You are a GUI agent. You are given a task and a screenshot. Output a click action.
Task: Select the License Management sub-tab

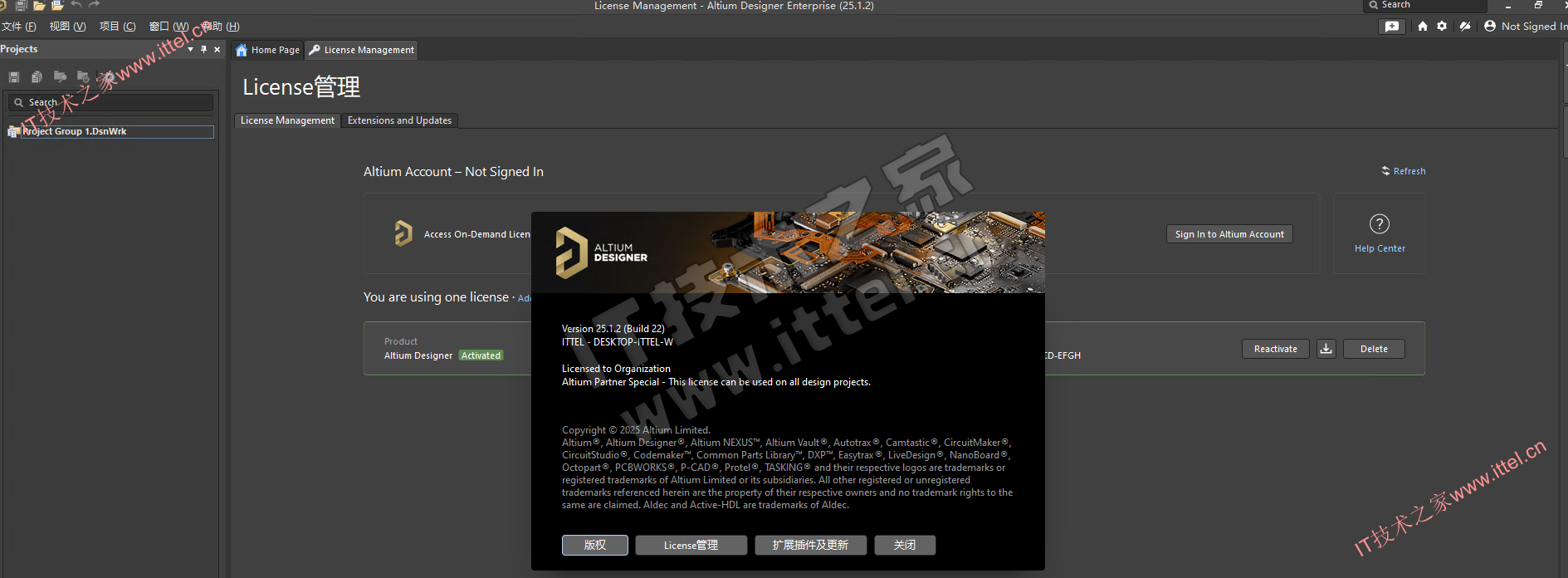pos(287,120)
